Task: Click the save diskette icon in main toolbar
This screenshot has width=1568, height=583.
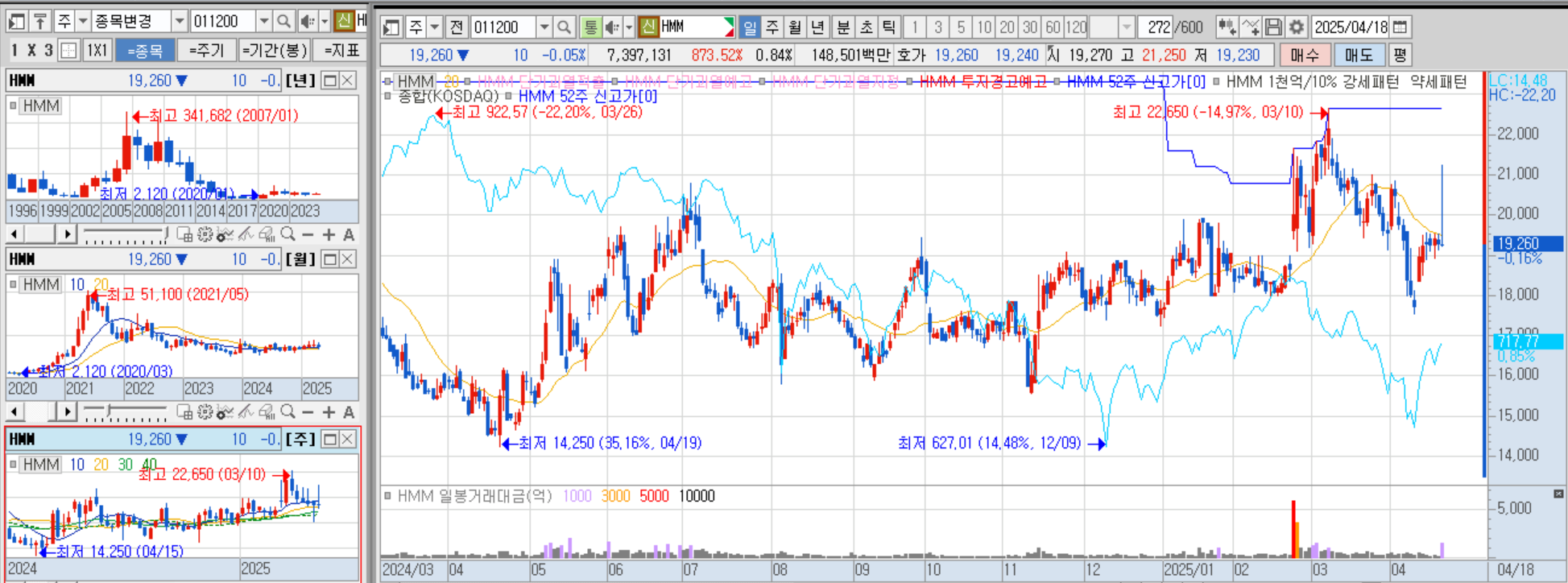Action: [1273, 27]
